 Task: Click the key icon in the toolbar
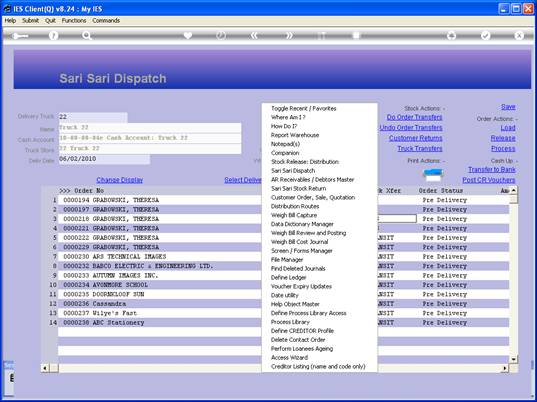click(20, 36)
